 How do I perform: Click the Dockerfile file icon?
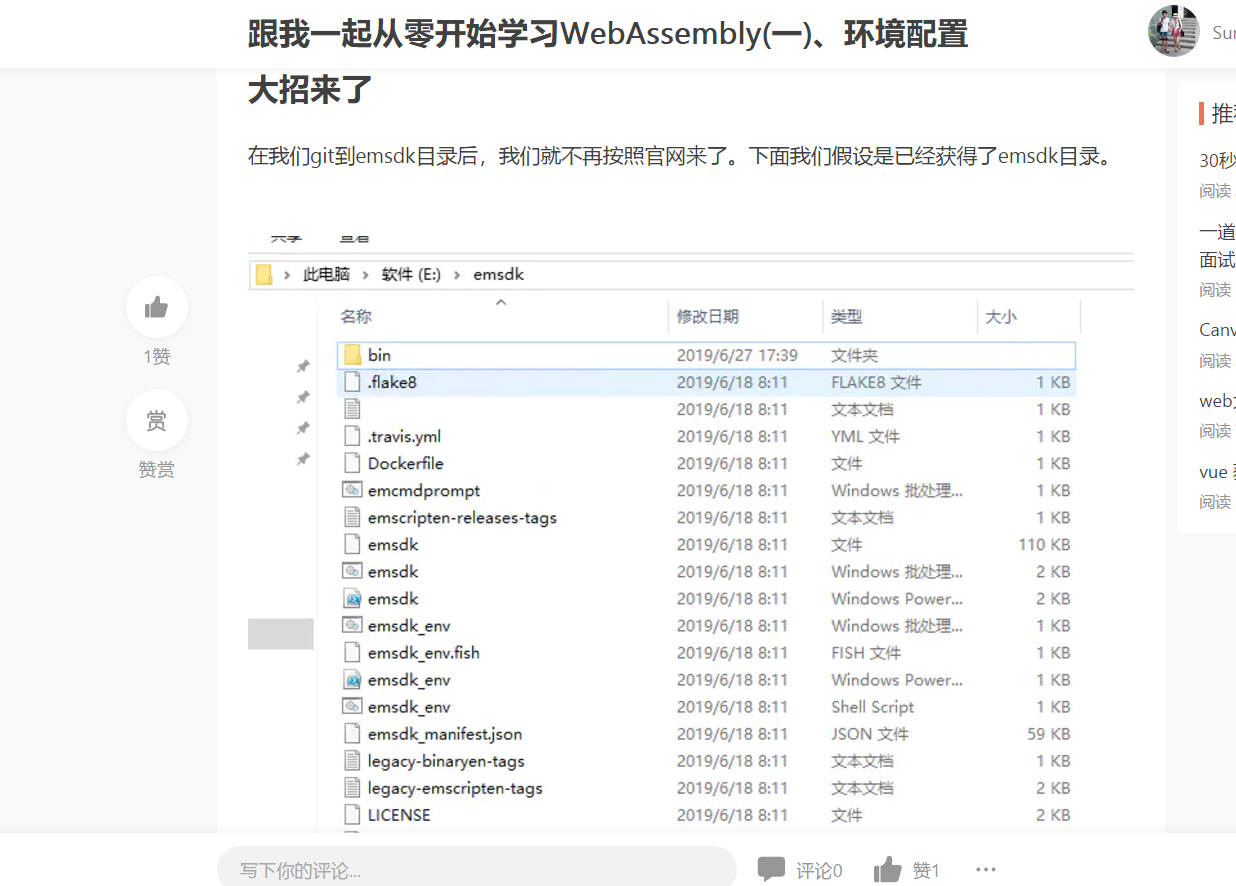[x=351, y=462]
